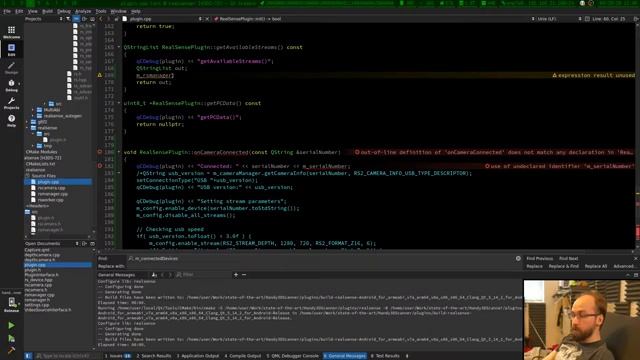Open settings.cpp in Open Documents list
Image resolution: width=640 pixels, height=360 pixels.
click(36, 305)
